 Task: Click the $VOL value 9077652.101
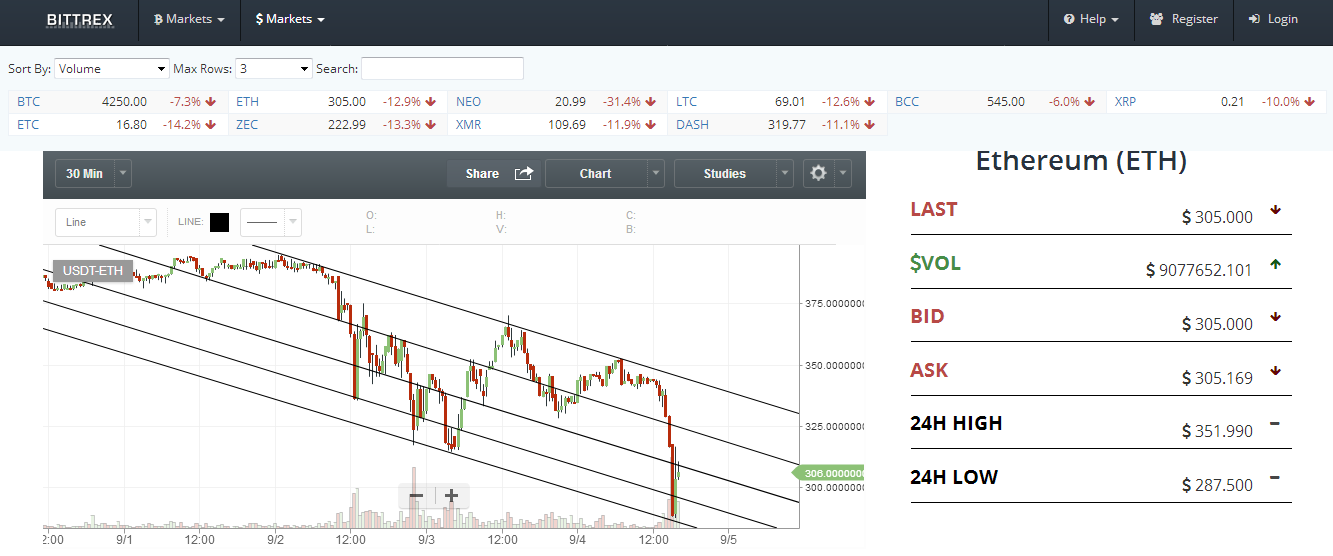pyautogui.click(x=1199, y=270)
